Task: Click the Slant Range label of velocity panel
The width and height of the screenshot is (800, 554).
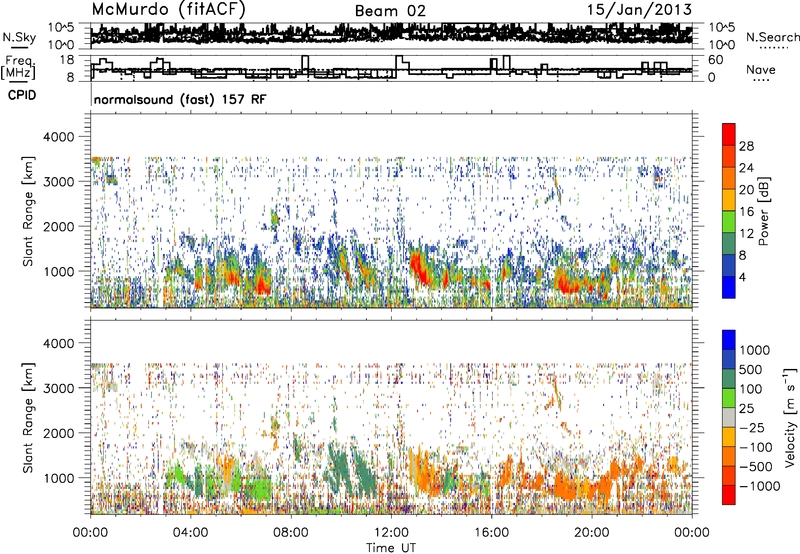Action: [x=28, y=418]
